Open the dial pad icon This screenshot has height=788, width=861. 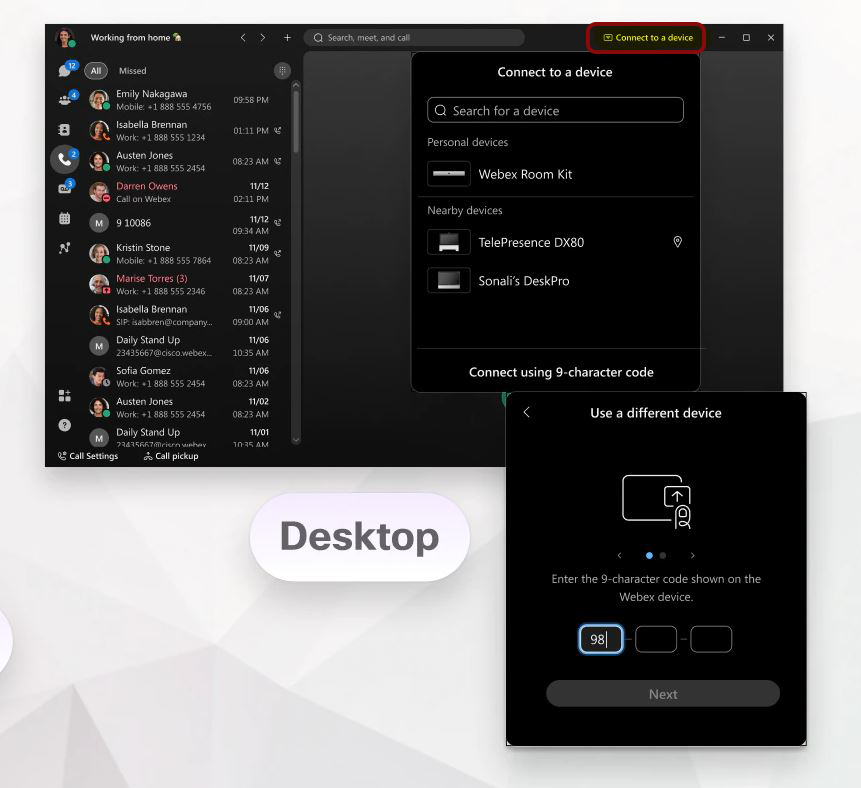click(282, 71)
